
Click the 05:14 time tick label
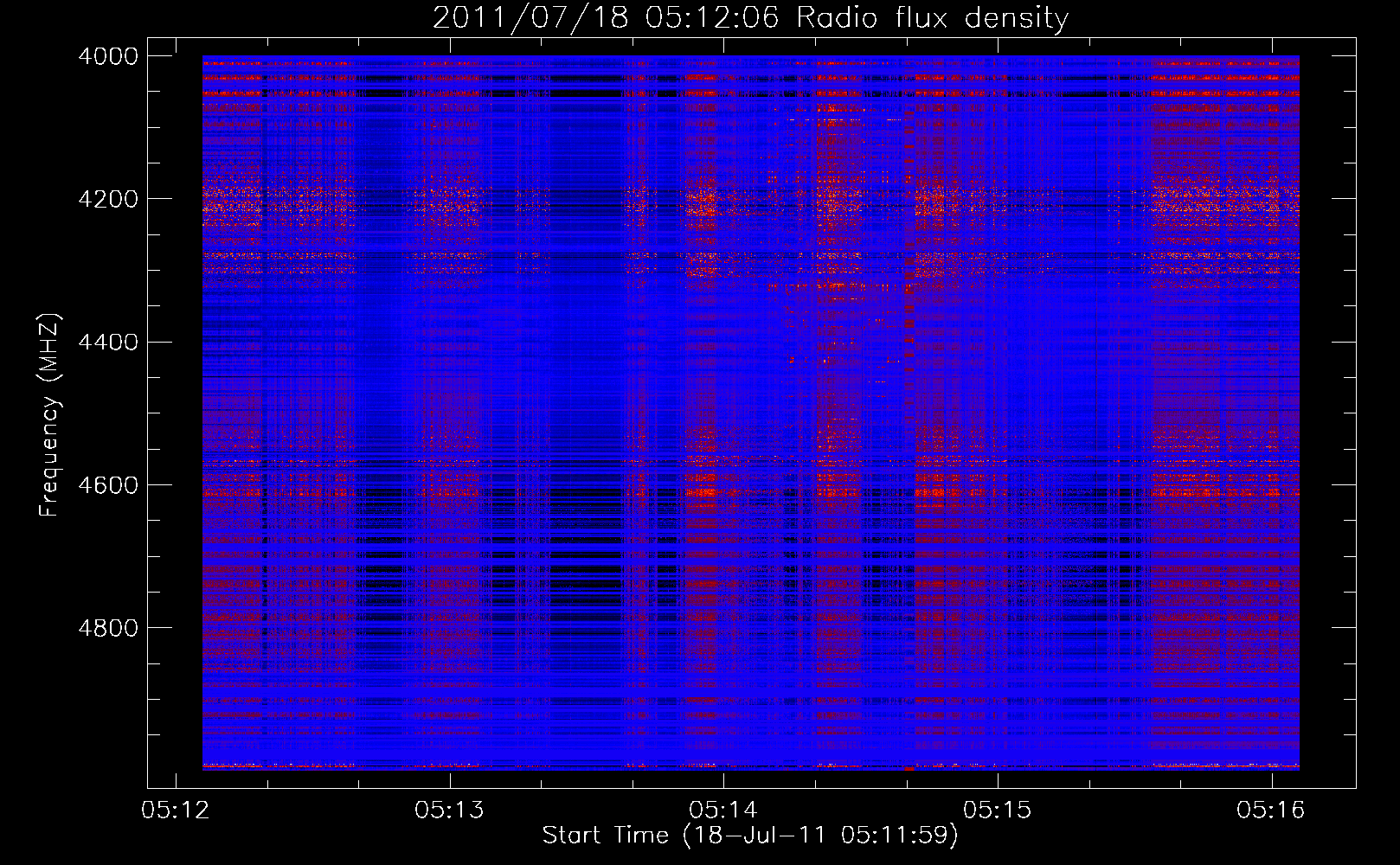click(x=723, y=811)
